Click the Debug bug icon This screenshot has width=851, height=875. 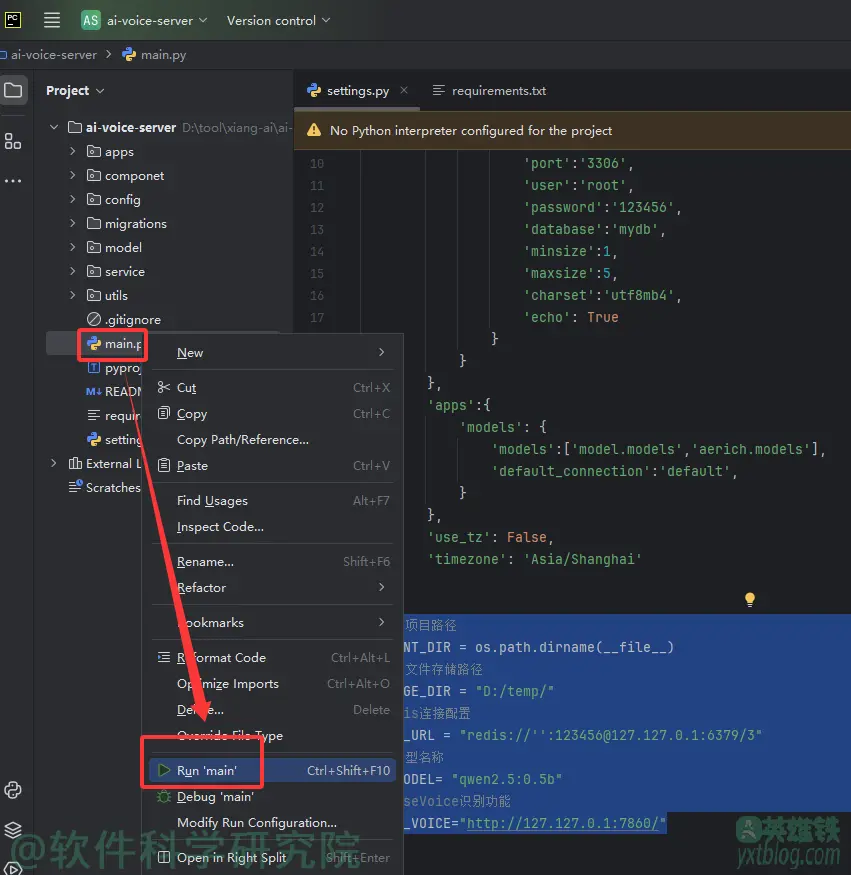[164, 796]
